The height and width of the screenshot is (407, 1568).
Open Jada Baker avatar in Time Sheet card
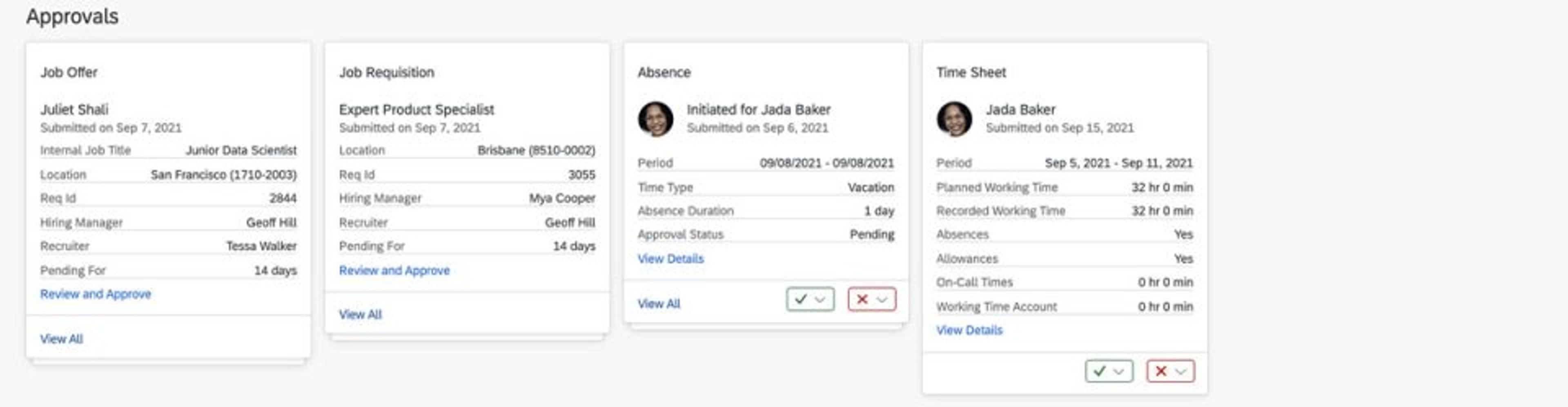point(954,119)
